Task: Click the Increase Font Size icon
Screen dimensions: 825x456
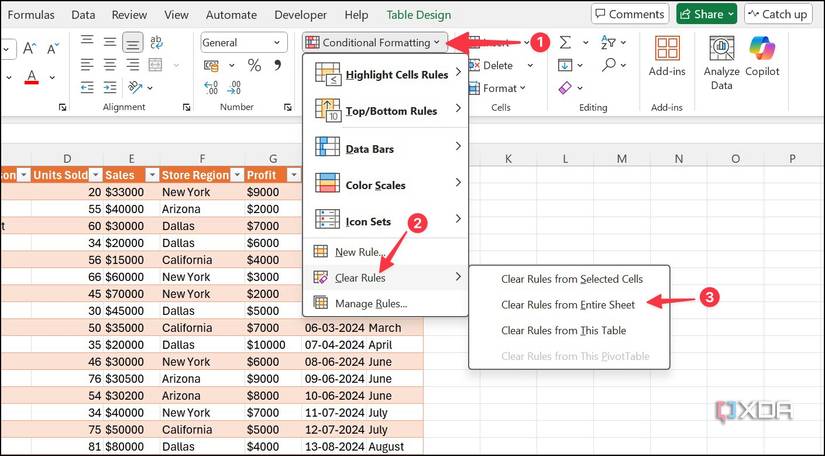Action: [x=29, y=49]
